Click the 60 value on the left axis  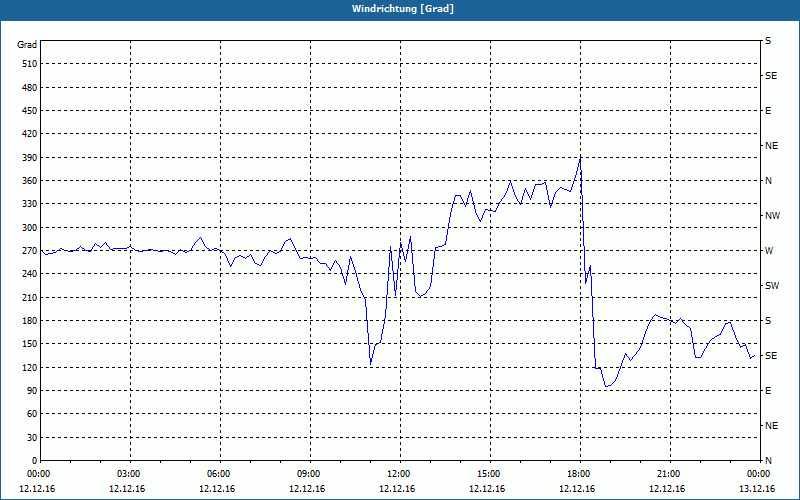(x=32, y=414)
